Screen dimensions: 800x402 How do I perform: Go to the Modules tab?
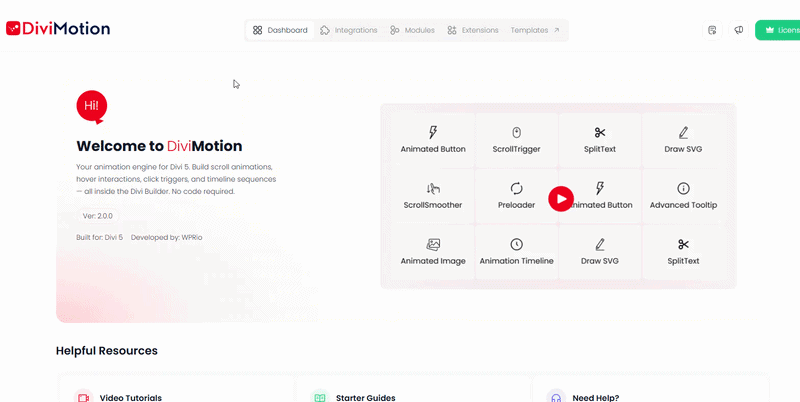(412, 30)
